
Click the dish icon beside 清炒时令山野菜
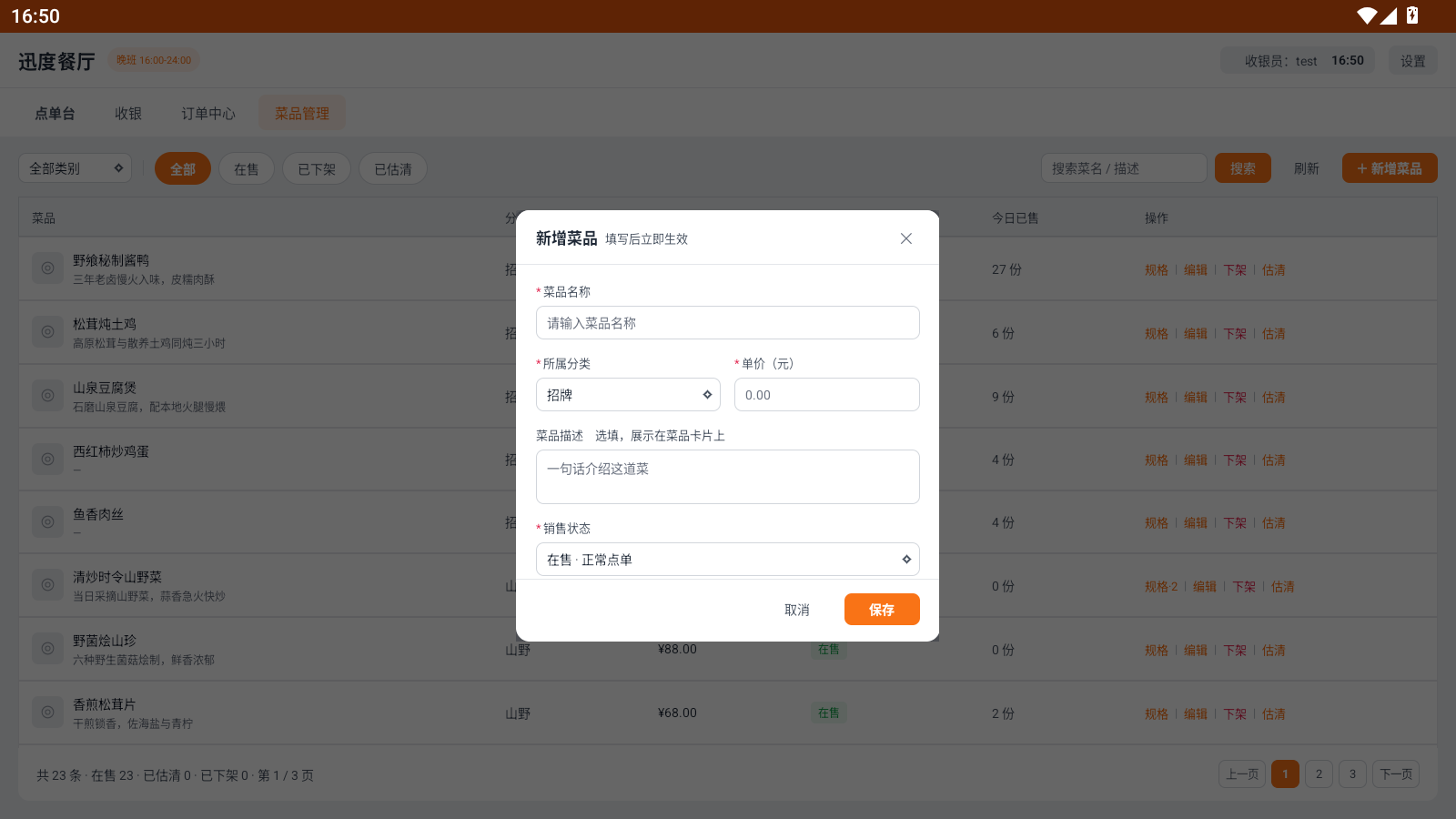tap(47, 585)
